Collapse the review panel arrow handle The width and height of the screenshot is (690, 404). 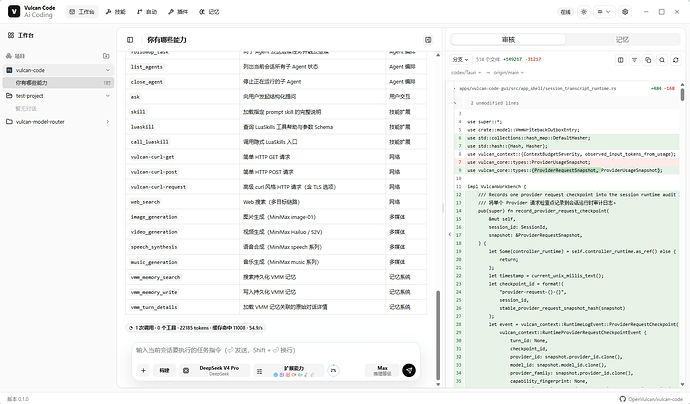(x=450, y=235)
